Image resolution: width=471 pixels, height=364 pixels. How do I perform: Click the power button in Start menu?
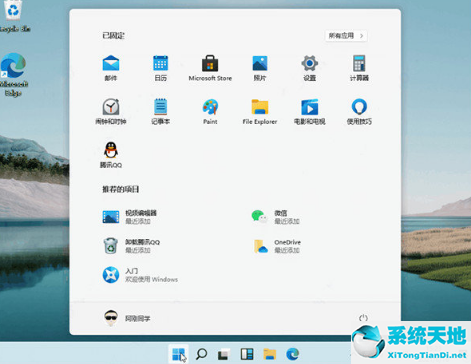tap(363, 318)
